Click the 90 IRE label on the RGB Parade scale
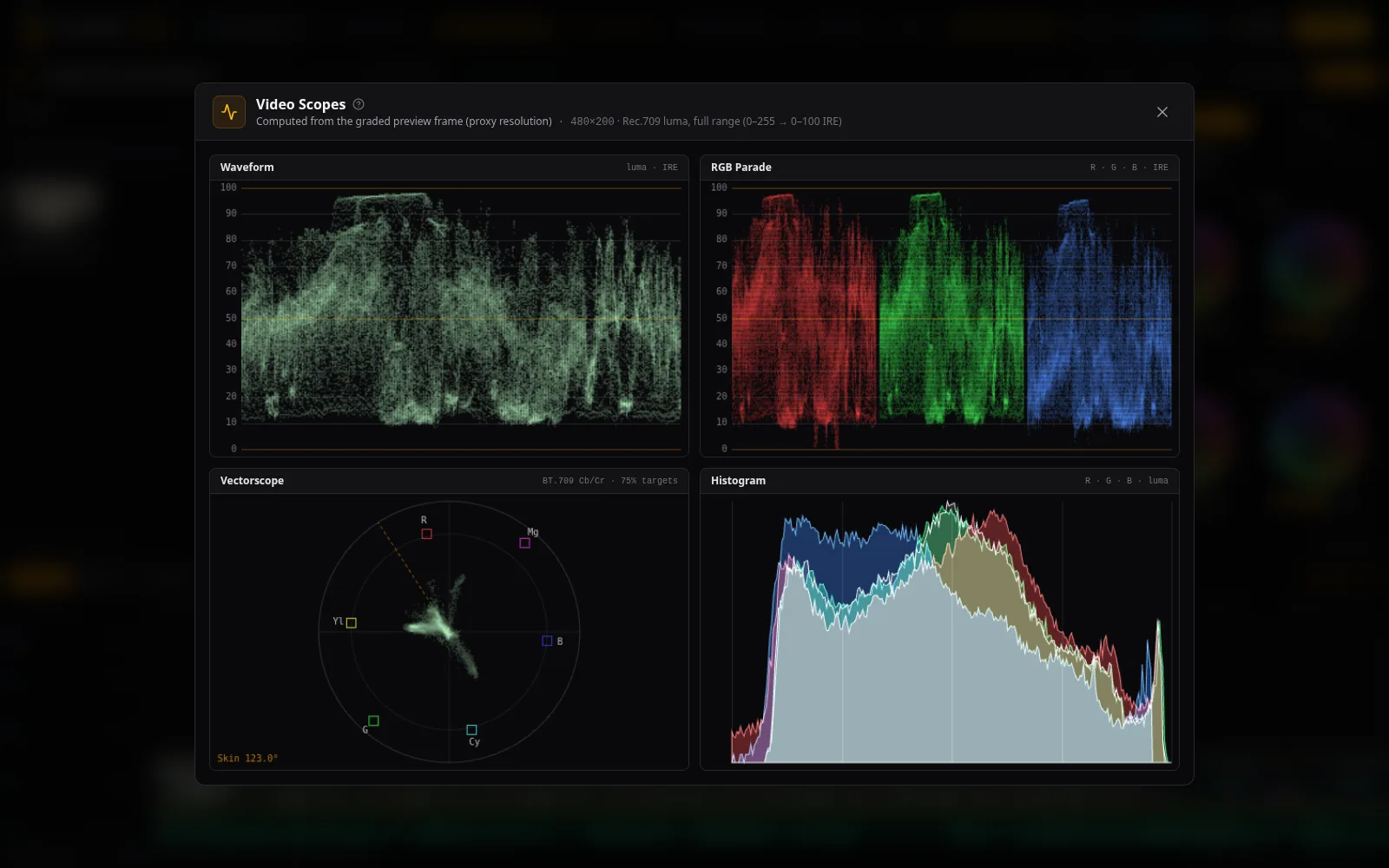The image size is (1389, 868). click(721, 214)
